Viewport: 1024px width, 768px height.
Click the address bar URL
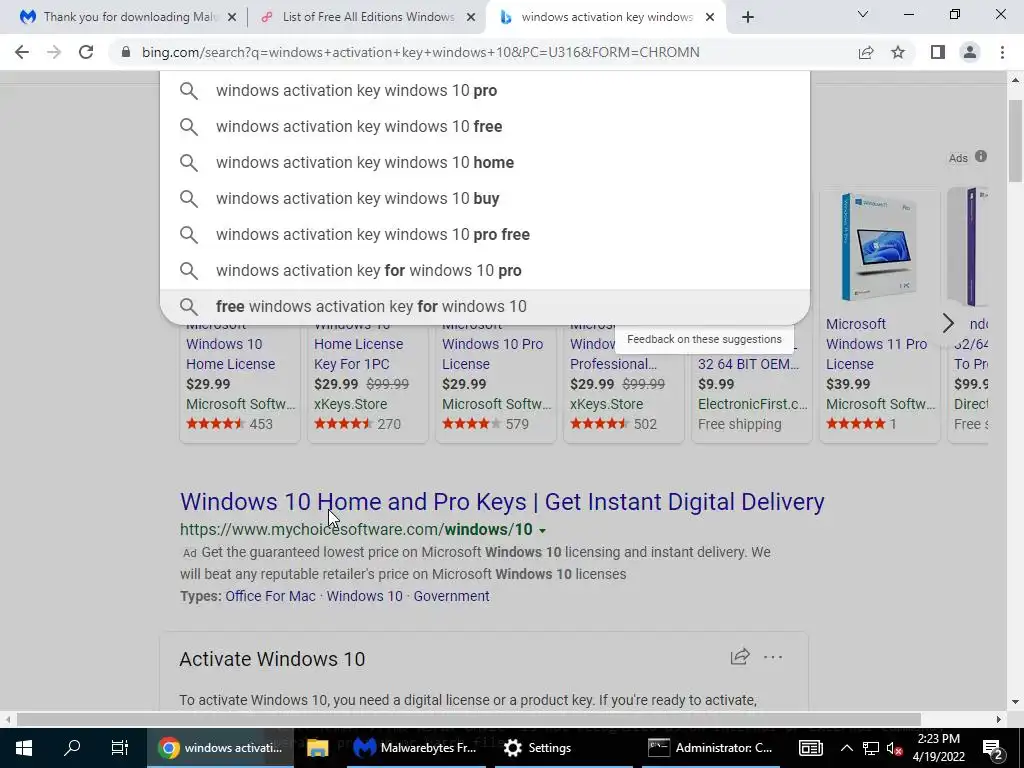[421, 52]
